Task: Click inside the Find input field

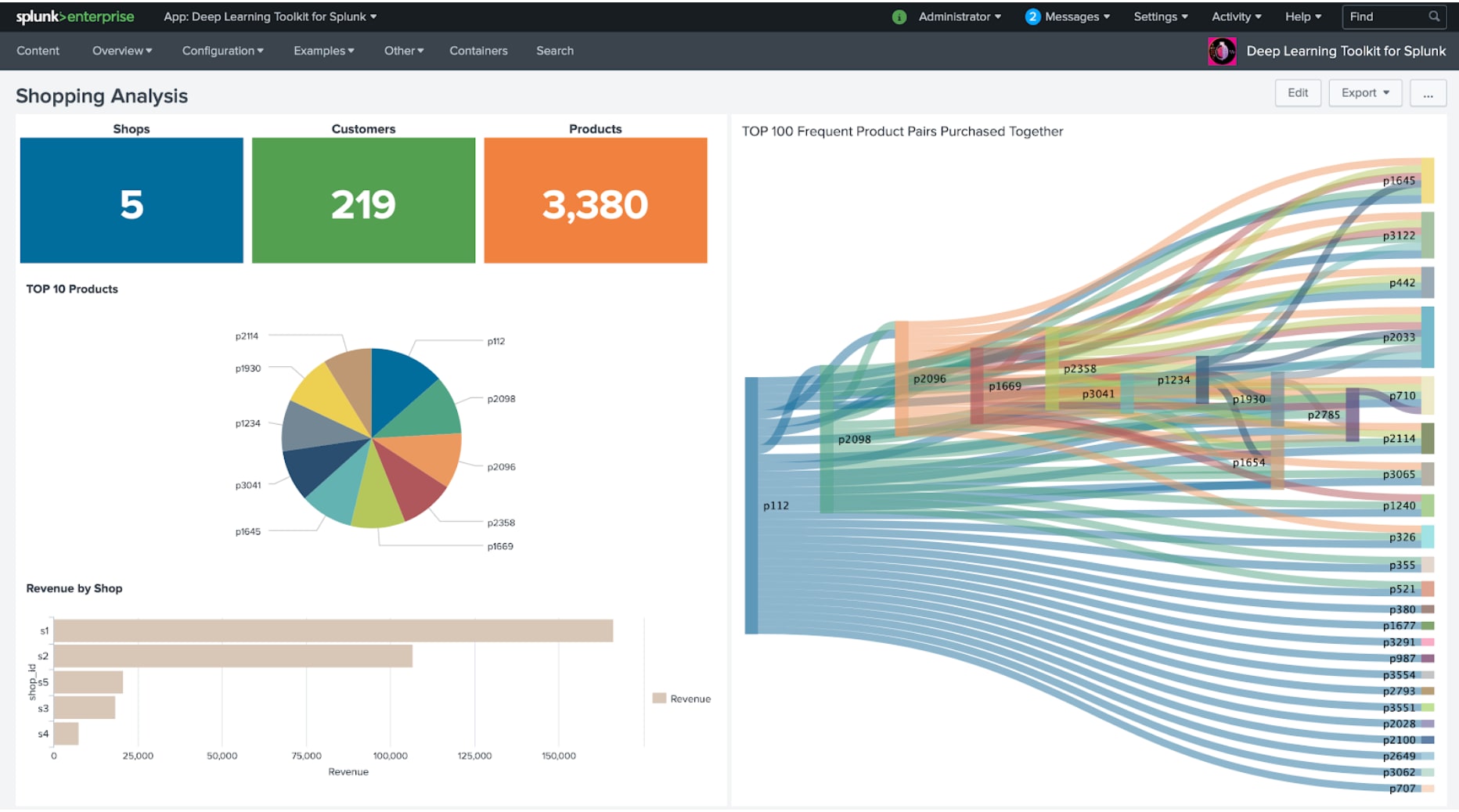Action: 1385,16
